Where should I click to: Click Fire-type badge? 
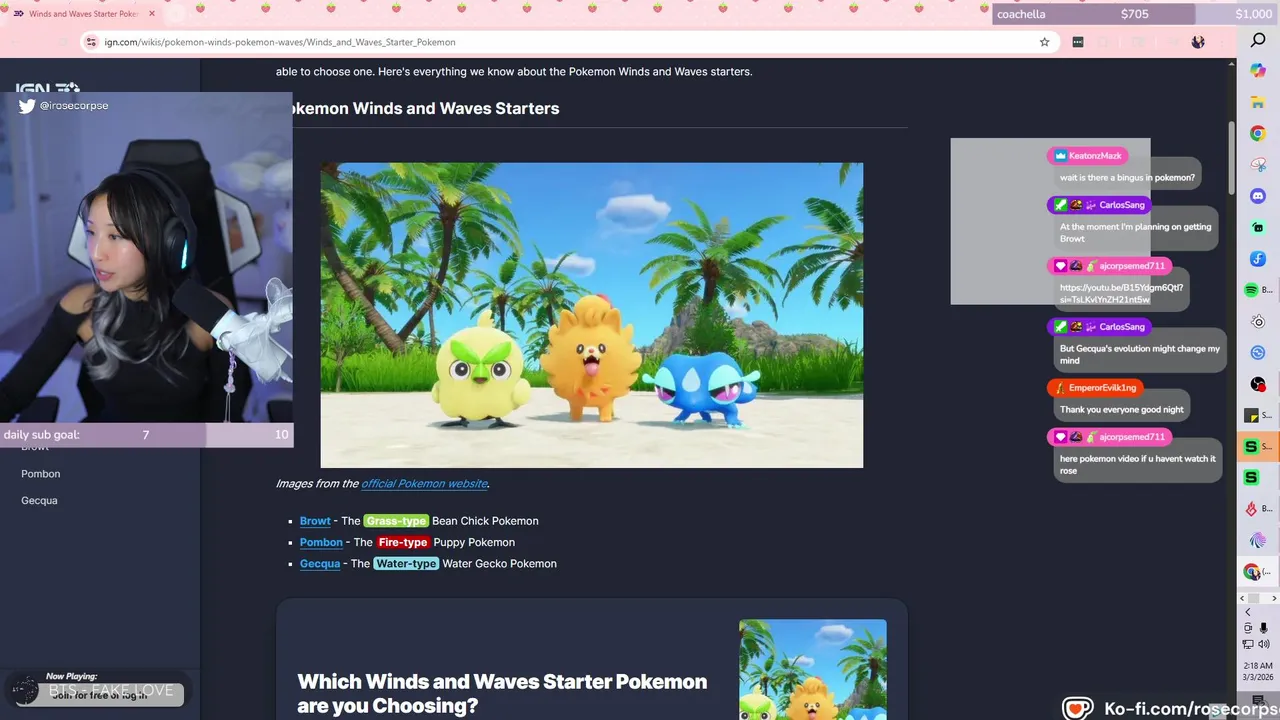(403, 542)
